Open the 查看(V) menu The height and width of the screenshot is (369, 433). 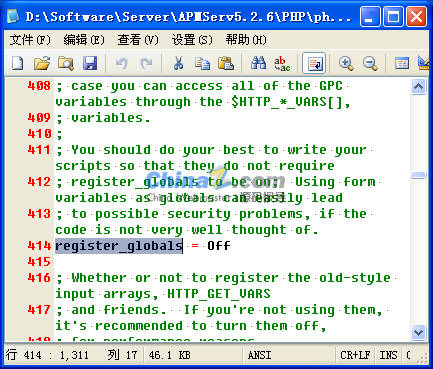138,40
